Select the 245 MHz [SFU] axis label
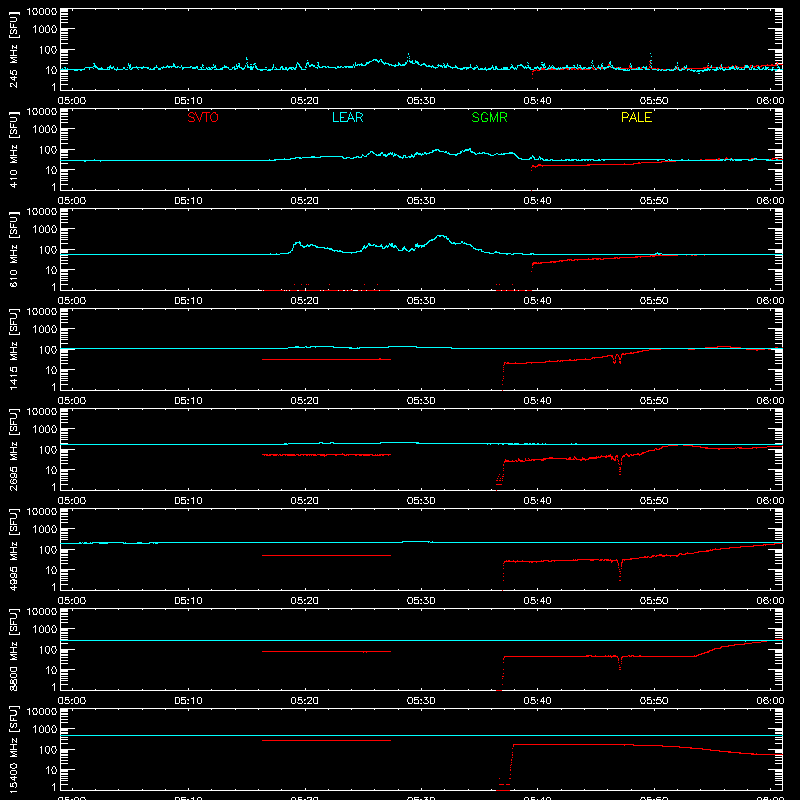Image resolution: width=800 pixels, height=800 pixels. [13, 49]
